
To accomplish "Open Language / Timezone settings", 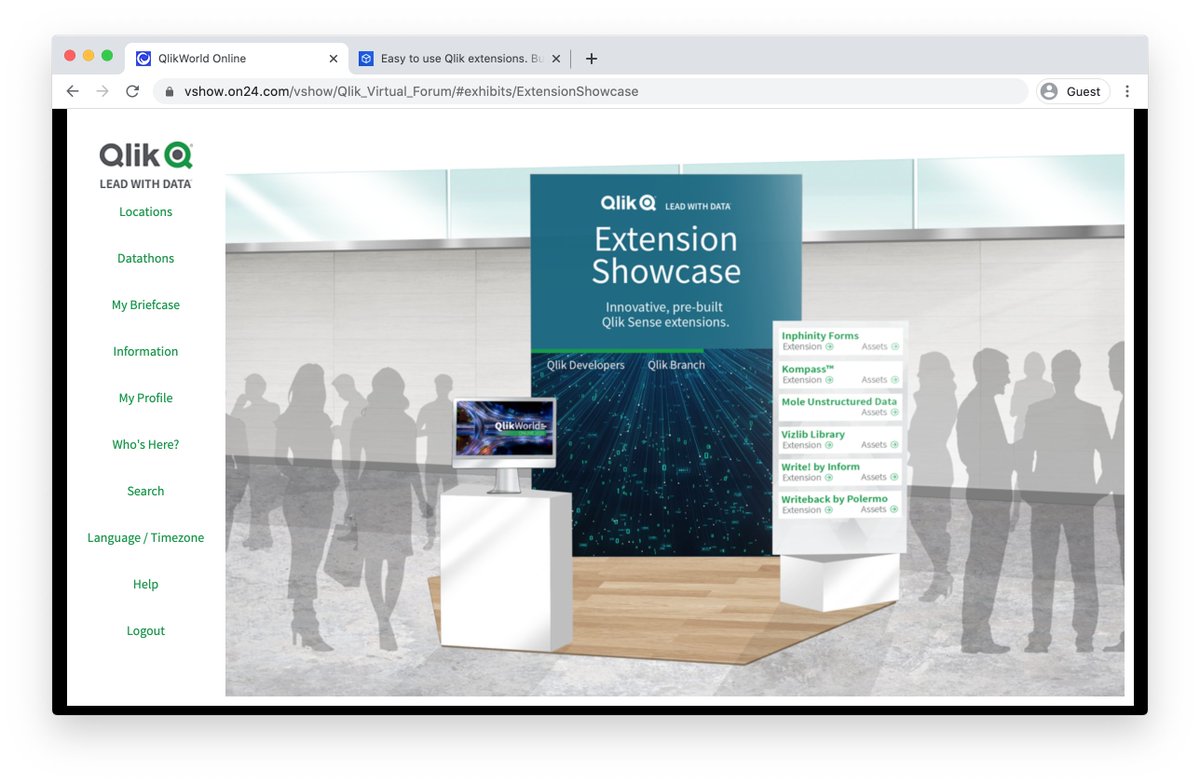I will (145, 537).
